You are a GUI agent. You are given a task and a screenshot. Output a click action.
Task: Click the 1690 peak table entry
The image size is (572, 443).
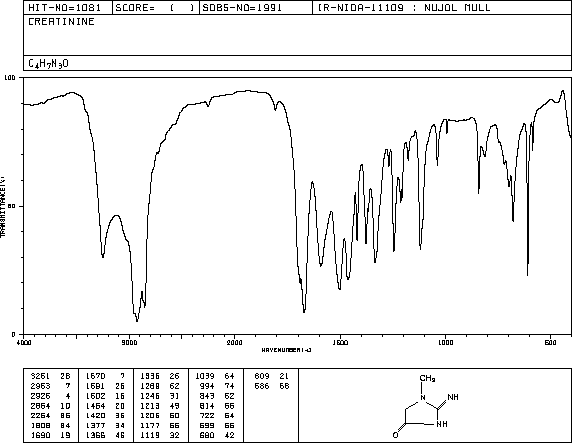coord(50,435)
